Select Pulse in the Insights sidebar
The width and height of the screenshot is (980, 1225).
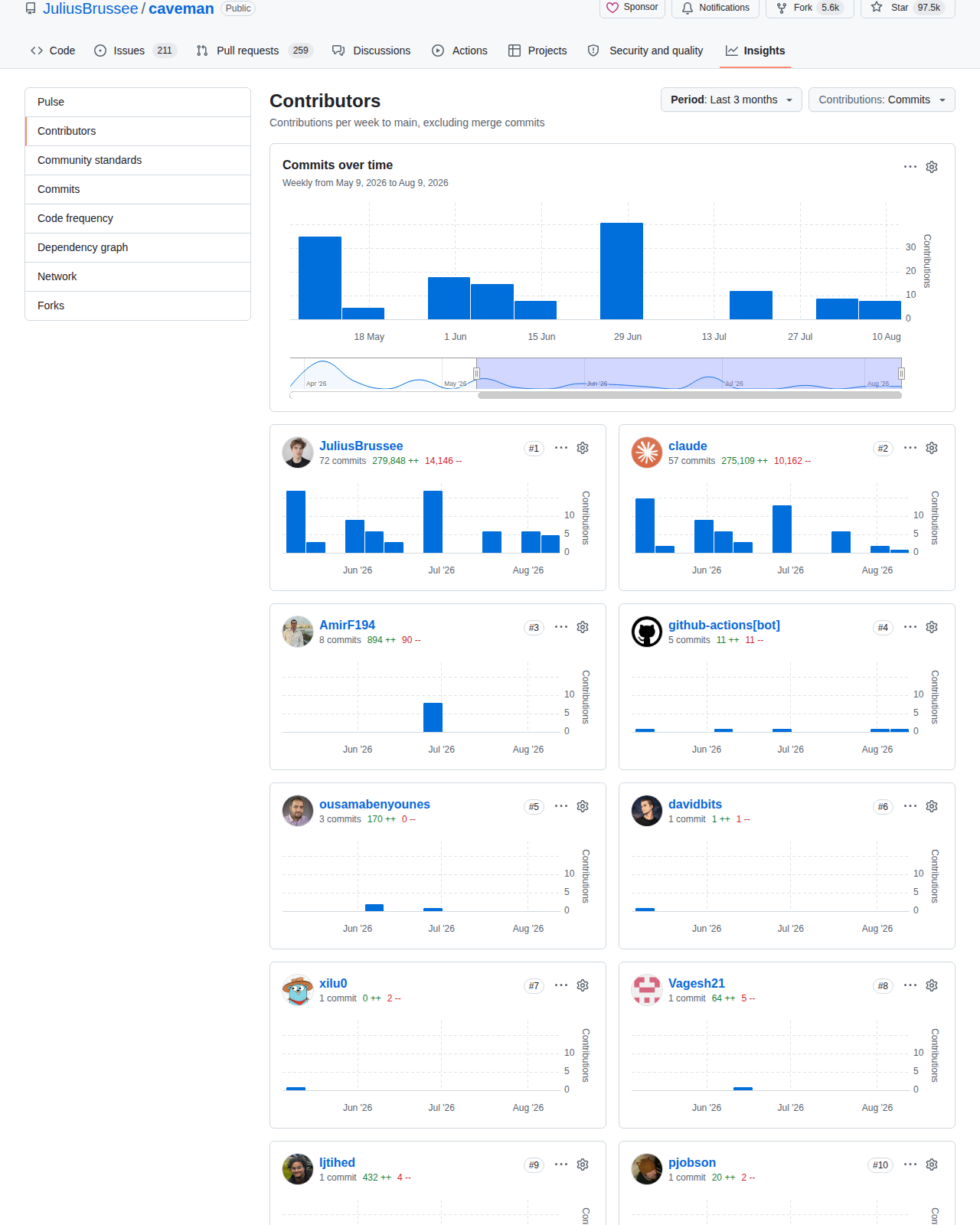coord(138,102)
